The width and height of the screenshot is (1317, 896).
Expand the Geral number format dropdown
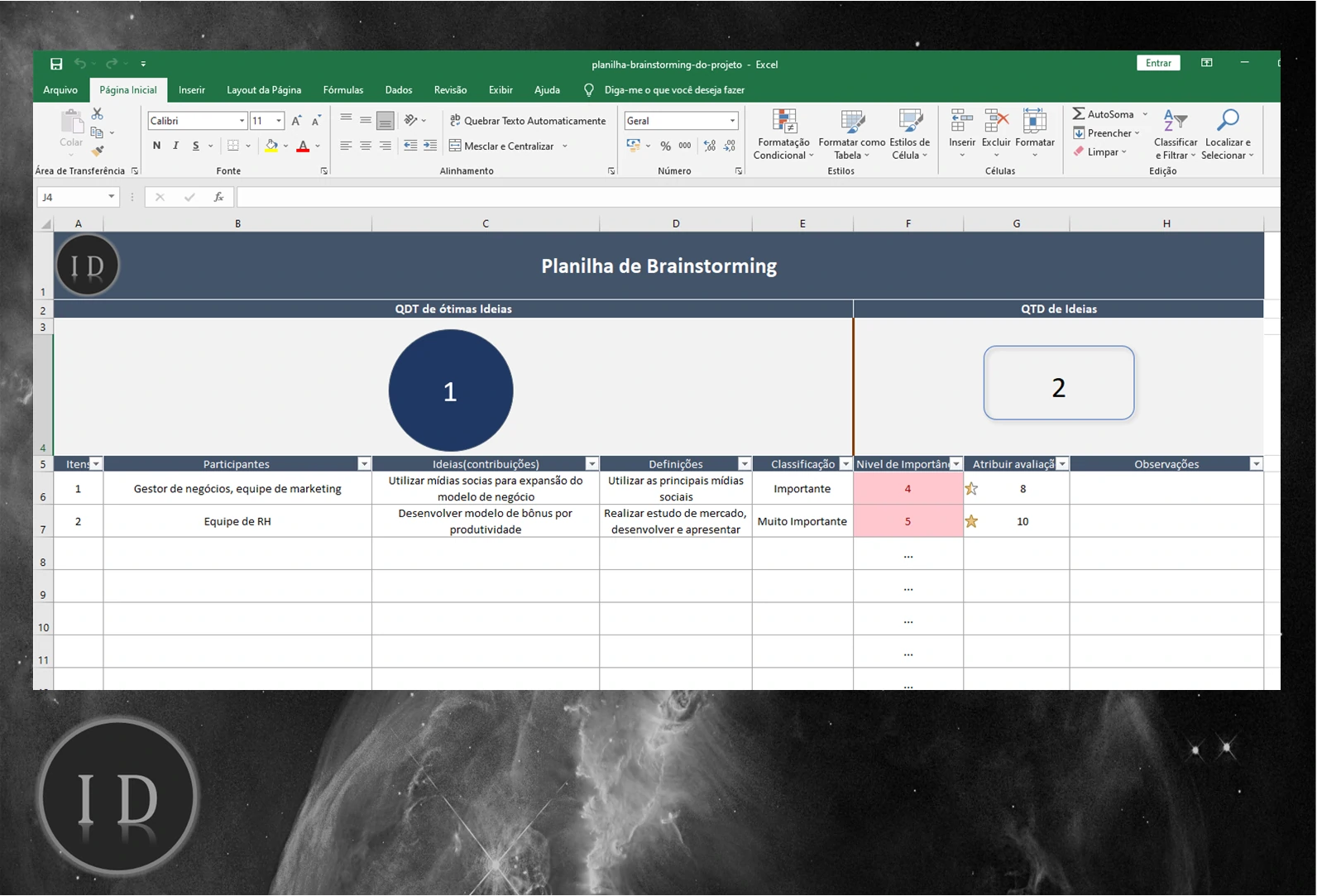pos(732,121)
